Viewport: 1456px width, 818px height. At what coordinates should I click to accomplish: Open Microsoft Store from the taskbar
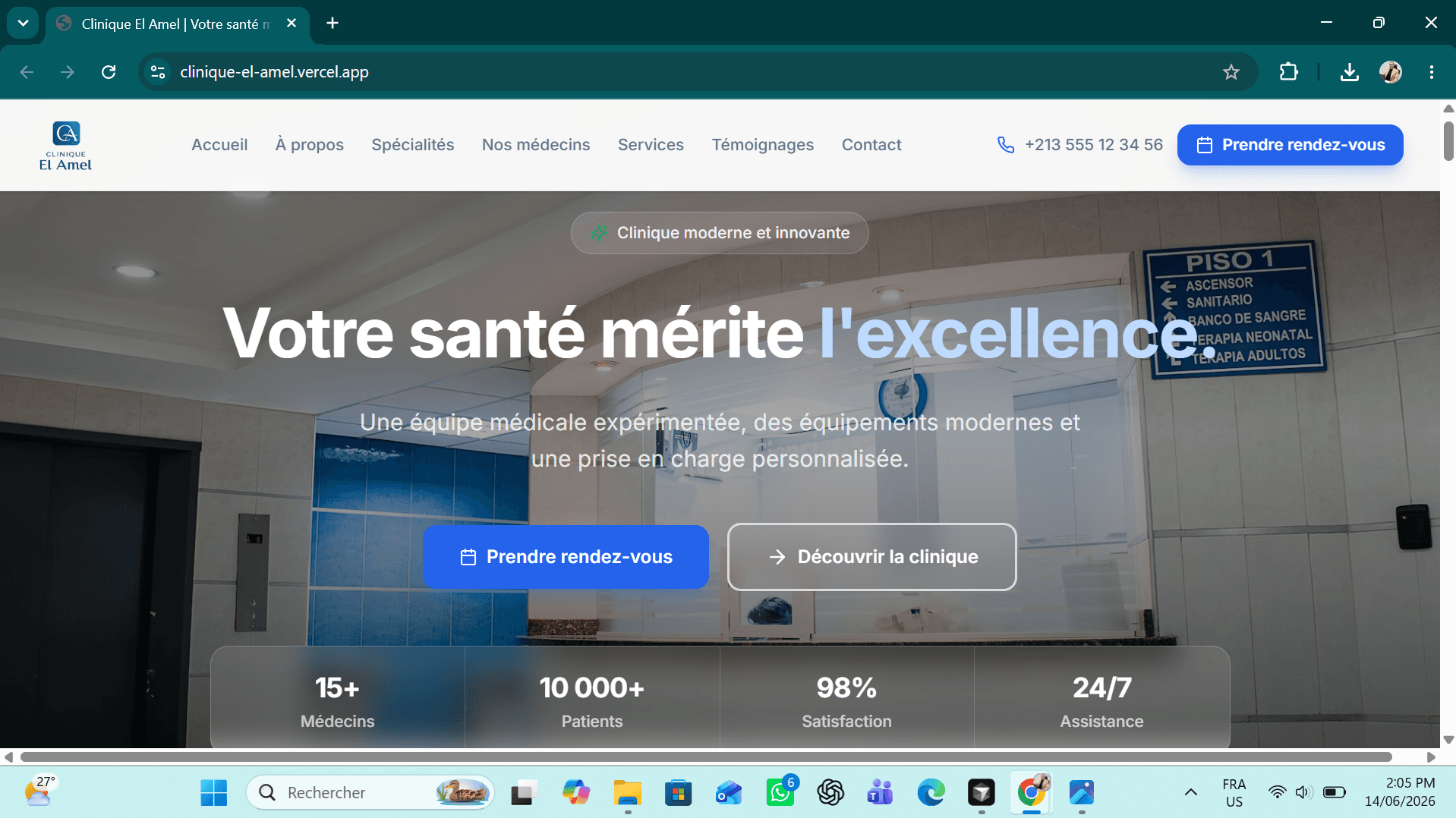click(x=678, y=793)
